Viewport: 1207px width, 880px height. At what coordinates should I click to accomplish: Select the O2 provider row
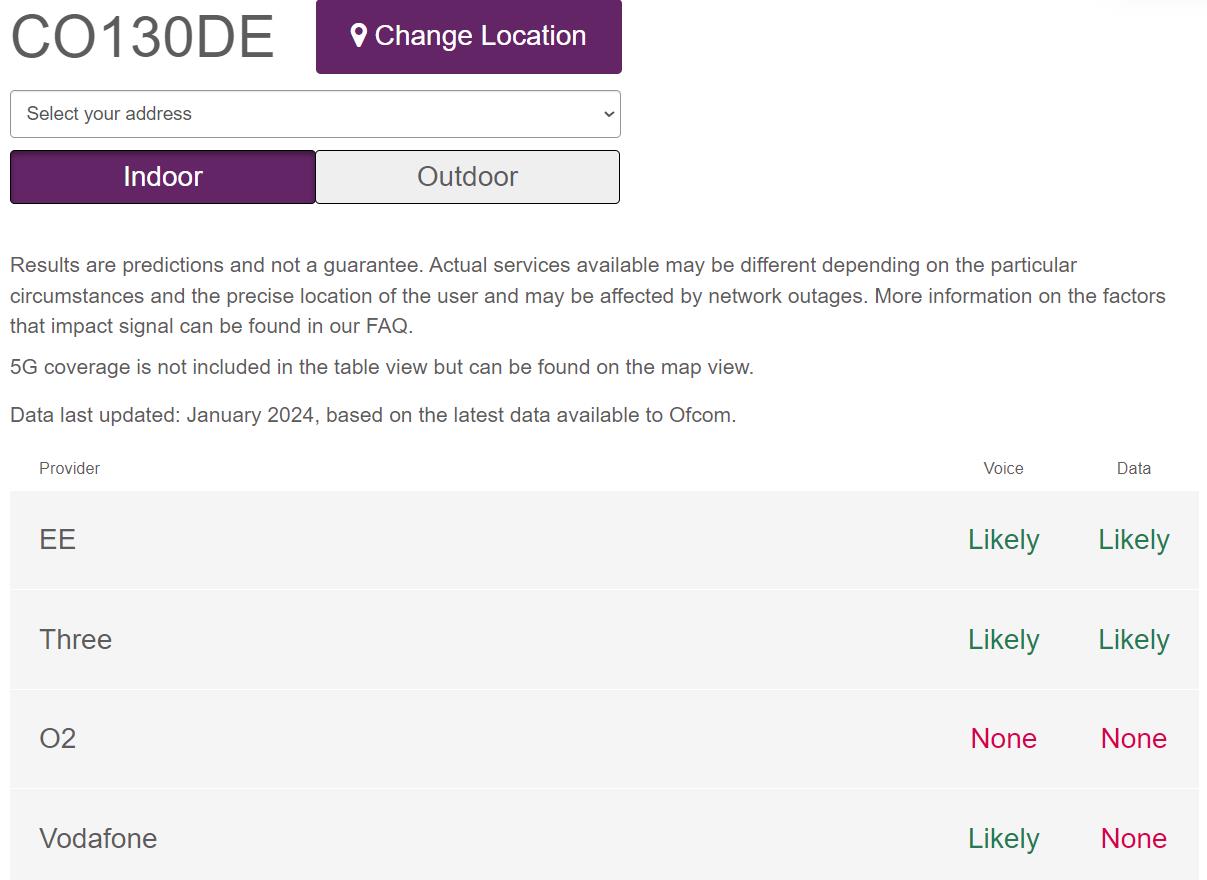click(x=604, y=739)
